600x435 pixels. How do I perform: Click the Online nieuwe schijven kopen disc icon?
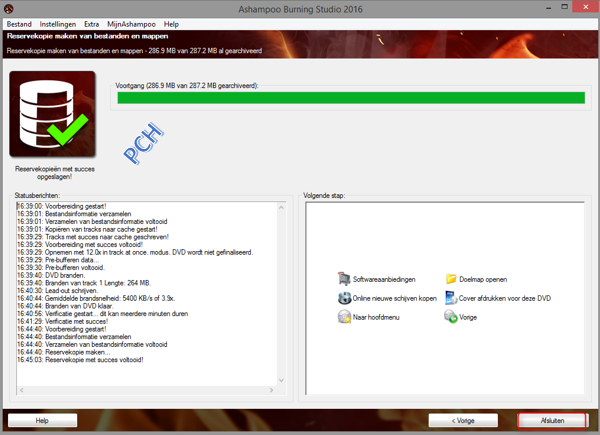click(344, 298)
